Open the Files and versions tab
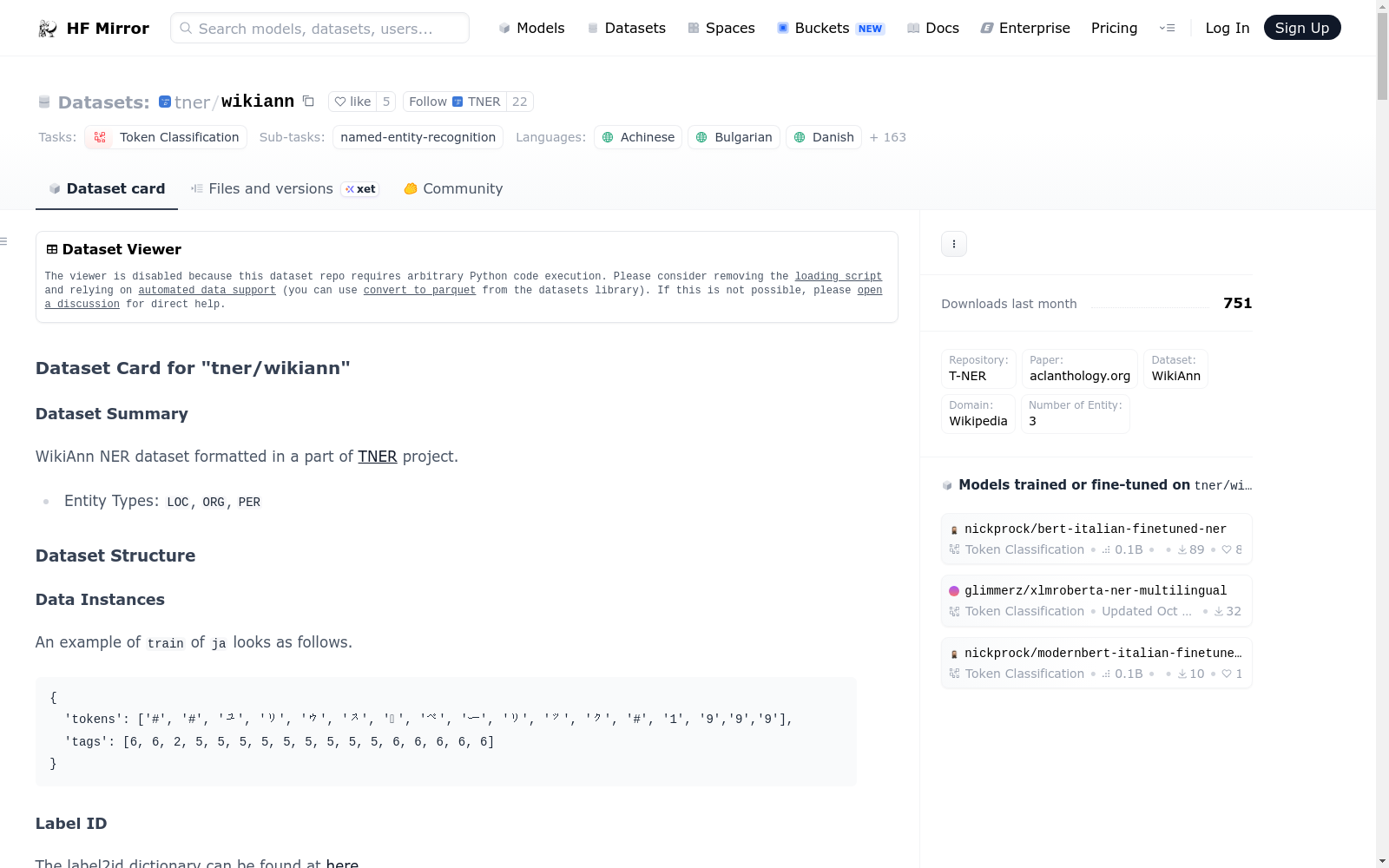Image resolution: width=1389 pixels, height=868 pixels. [285, 188]
